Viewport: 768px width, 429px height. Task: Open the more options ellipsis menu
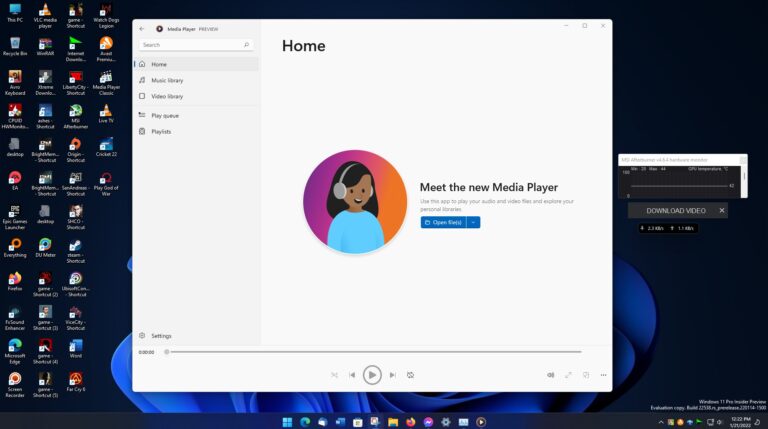603,375
